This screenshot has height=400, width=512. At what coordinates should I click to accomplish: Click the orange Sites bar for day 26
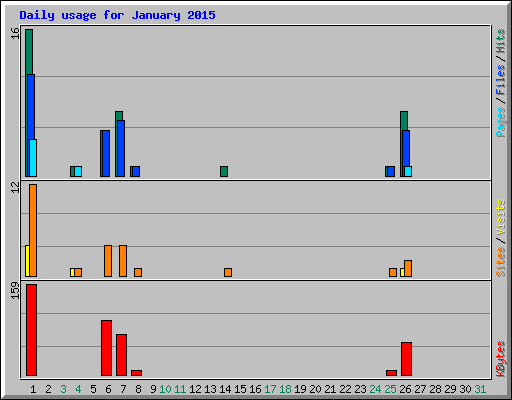point(408,269)
